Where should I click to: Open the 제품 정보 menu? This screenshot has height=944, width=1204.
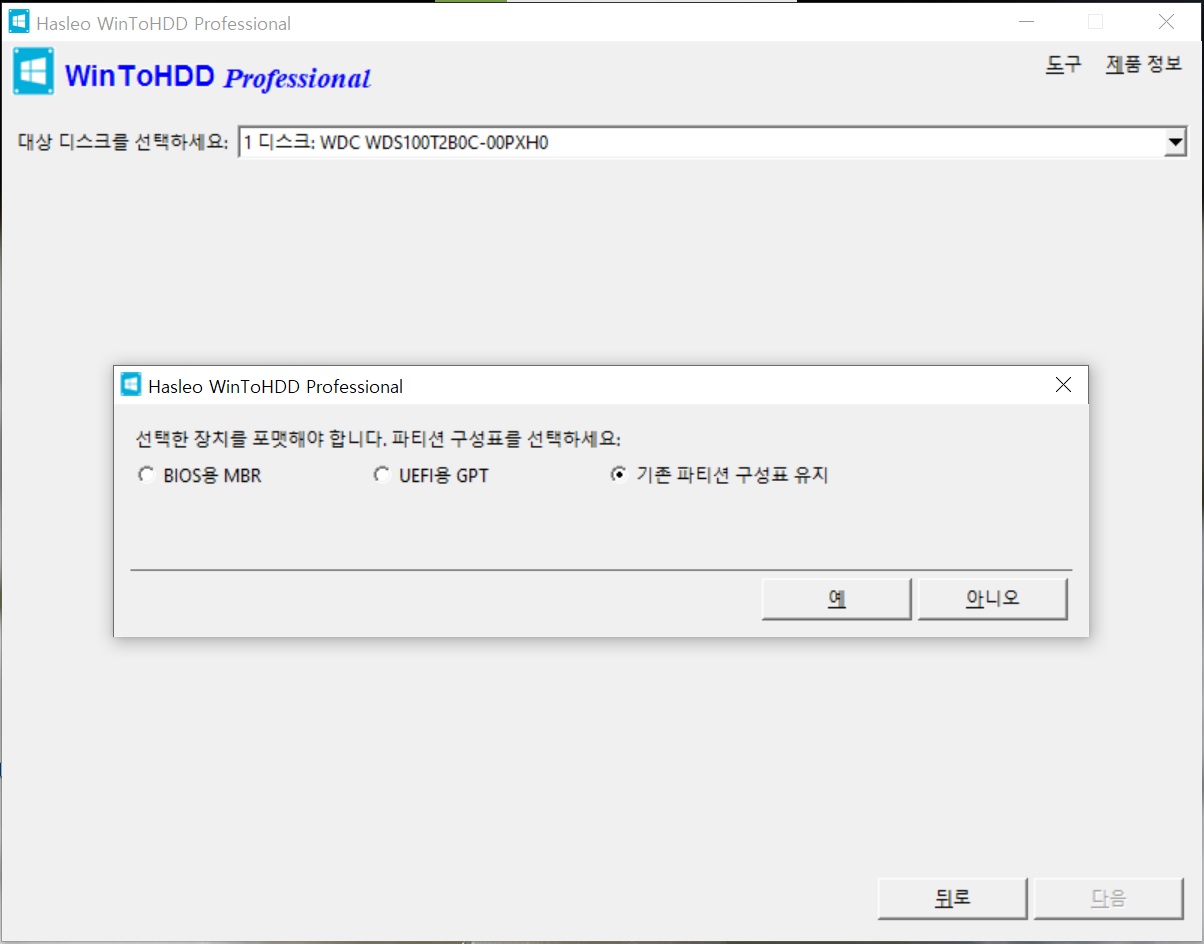click(x=1144, y=64)
